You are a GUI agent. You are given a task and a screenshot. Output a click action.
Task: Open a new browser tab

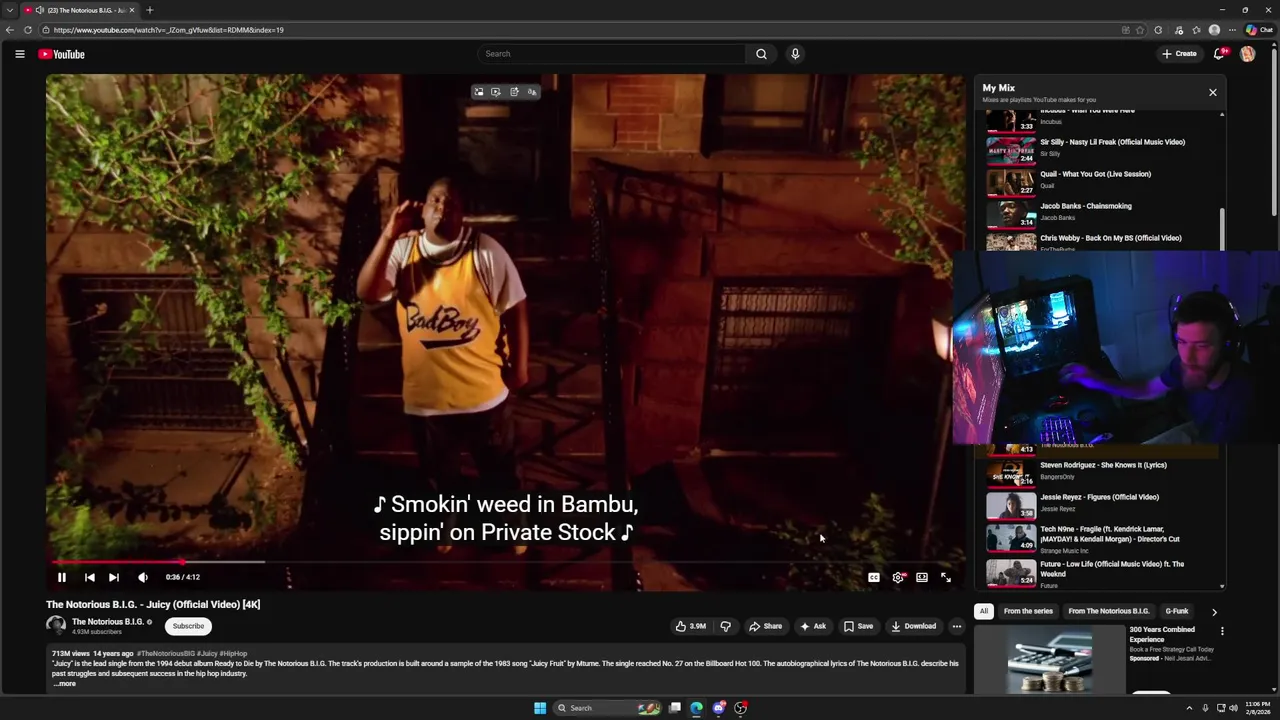coord(150,10)
